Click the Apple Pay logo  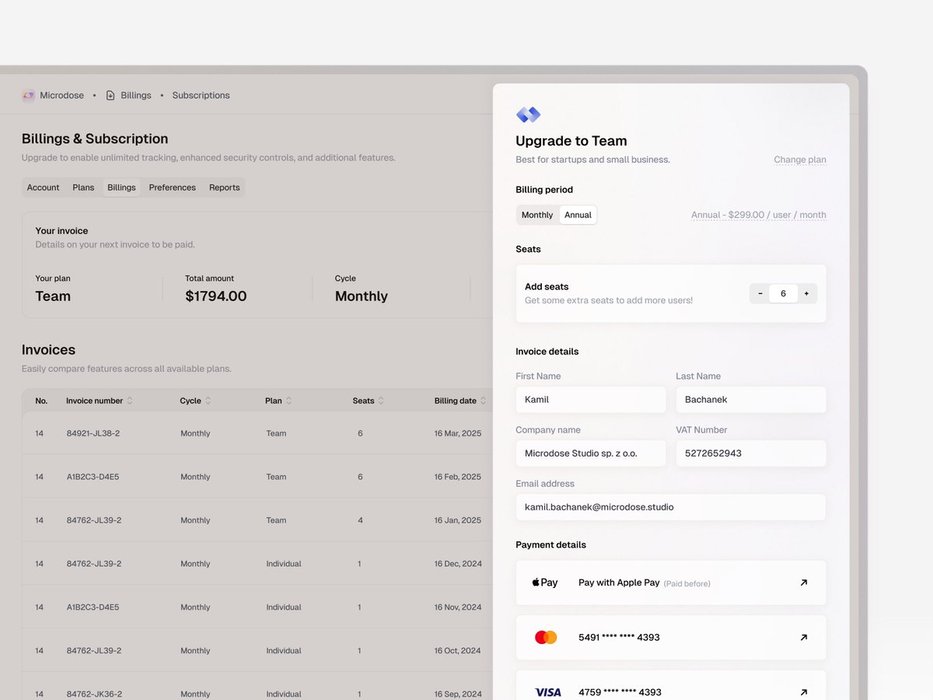tap(545, 583)
